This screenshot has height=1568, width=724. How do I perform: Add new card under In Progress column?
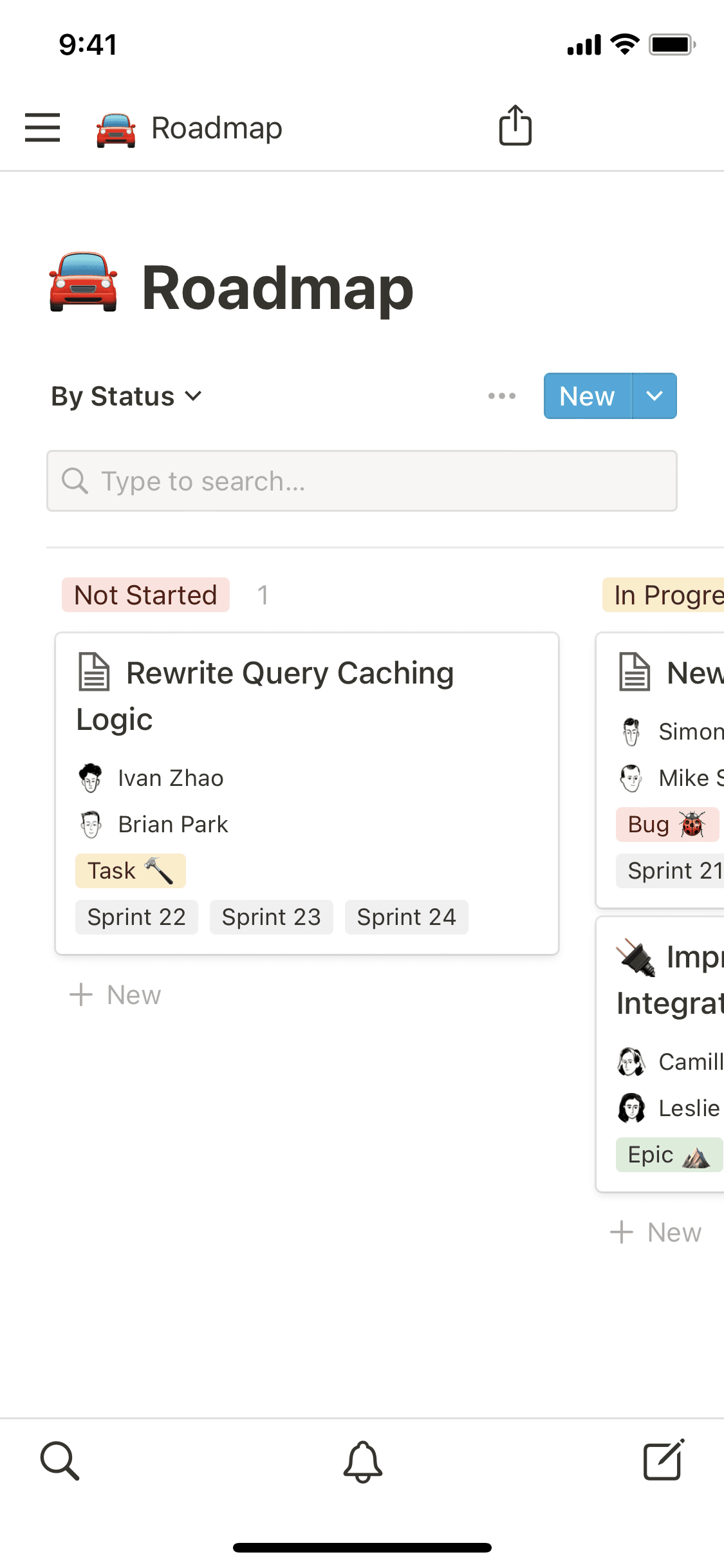tap(656, 1232)
